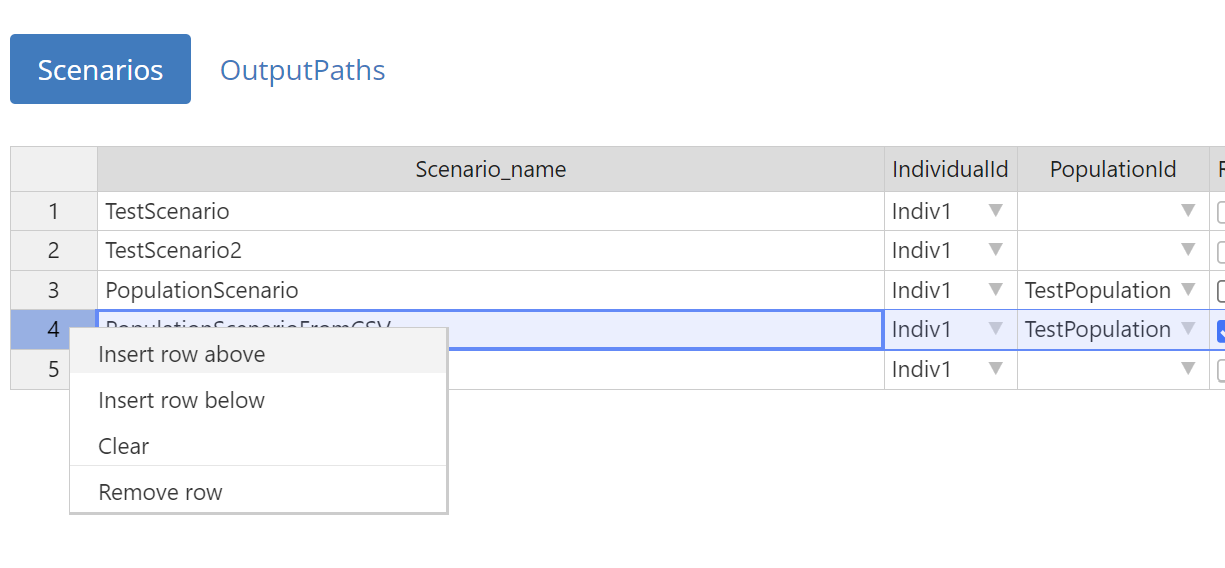Screen dimensions: 1225x568
Task: Click the Indiv1 cell in TestScenario row
Action: 950,211
